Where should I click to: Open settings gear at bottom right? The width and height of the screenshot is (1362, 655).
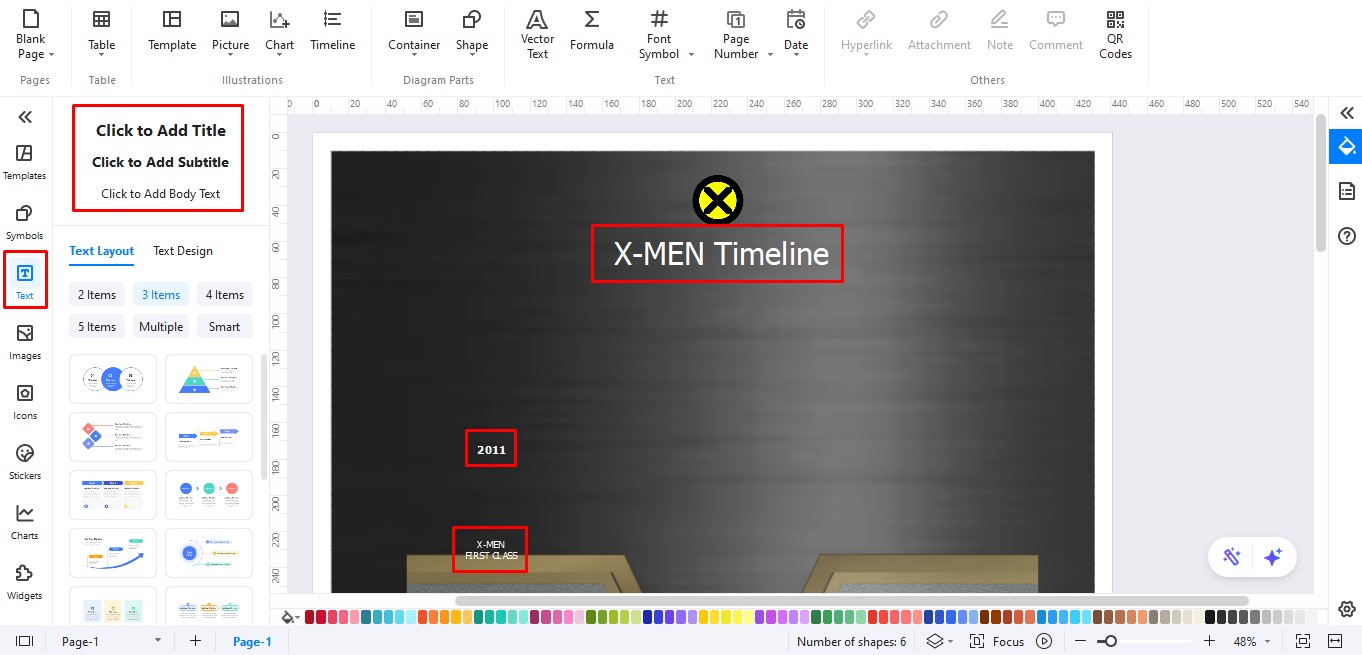coord(1346,609)
